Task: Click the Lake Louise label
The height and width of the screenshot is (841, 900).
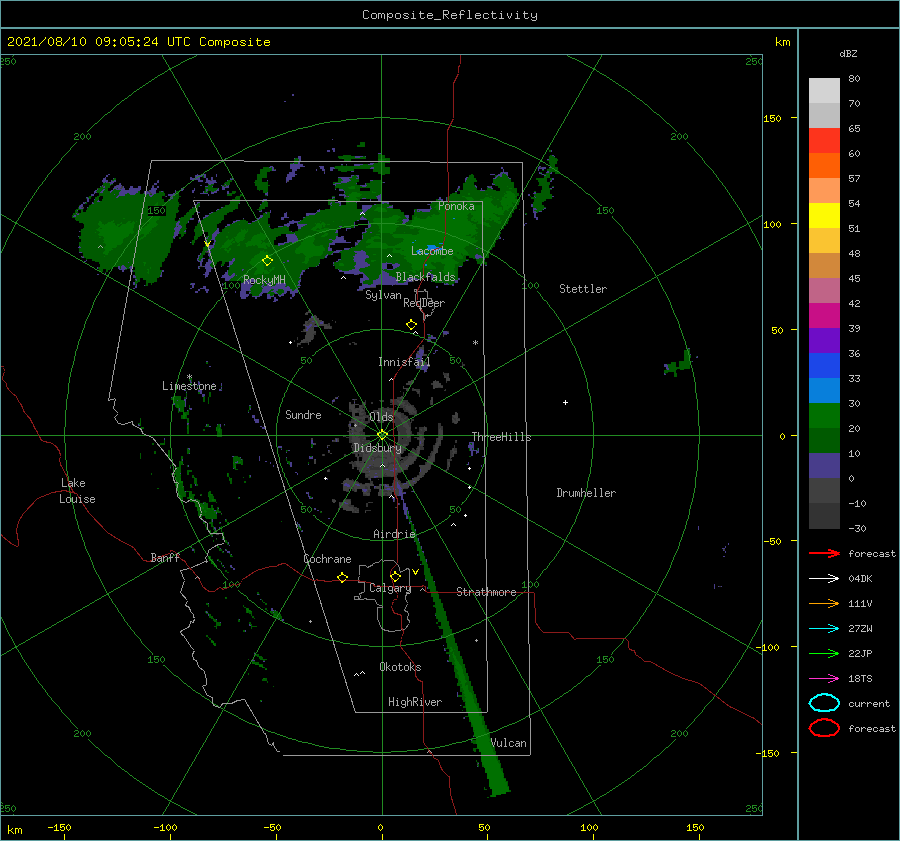Action: point(77,491)
